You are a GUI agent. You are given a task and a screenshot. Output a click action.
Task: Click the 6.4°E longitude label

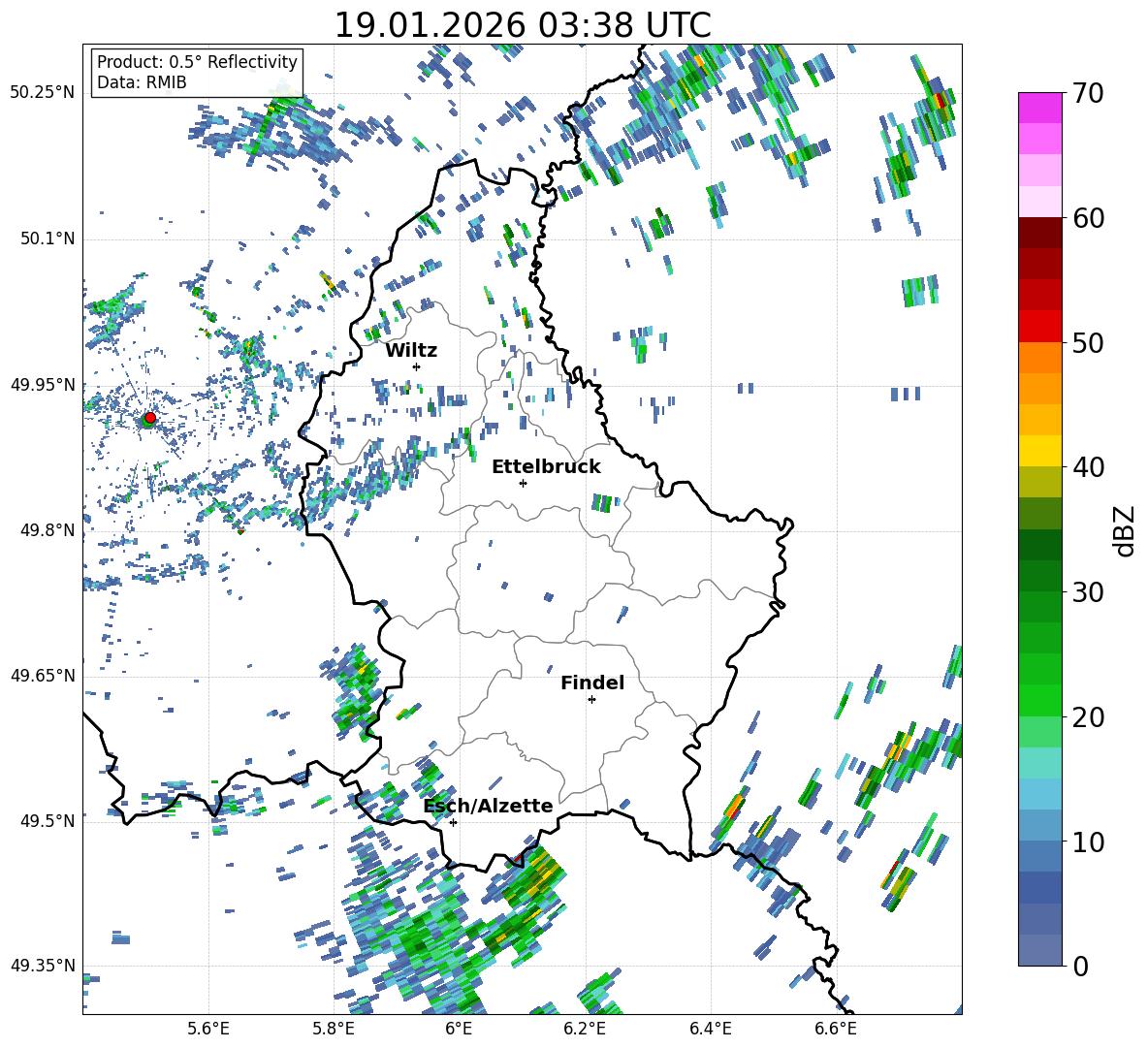coord(710,1029)
